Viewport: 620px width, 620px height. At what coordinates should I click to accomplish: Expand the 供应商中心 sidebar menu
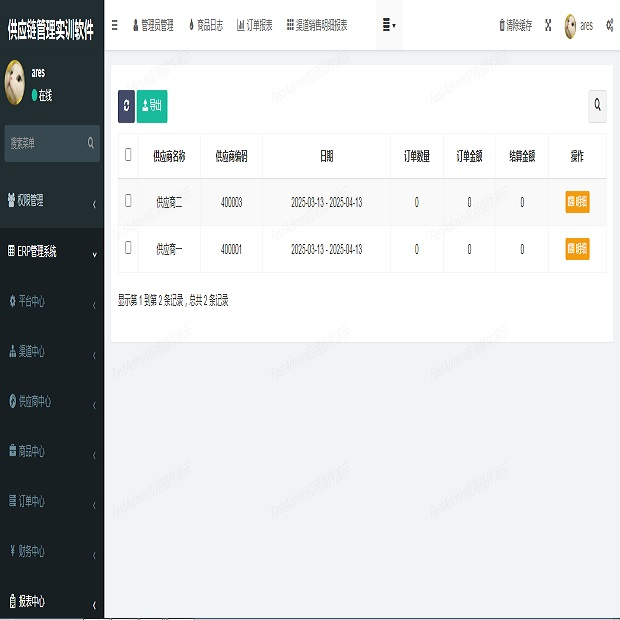tap(52, 402)
